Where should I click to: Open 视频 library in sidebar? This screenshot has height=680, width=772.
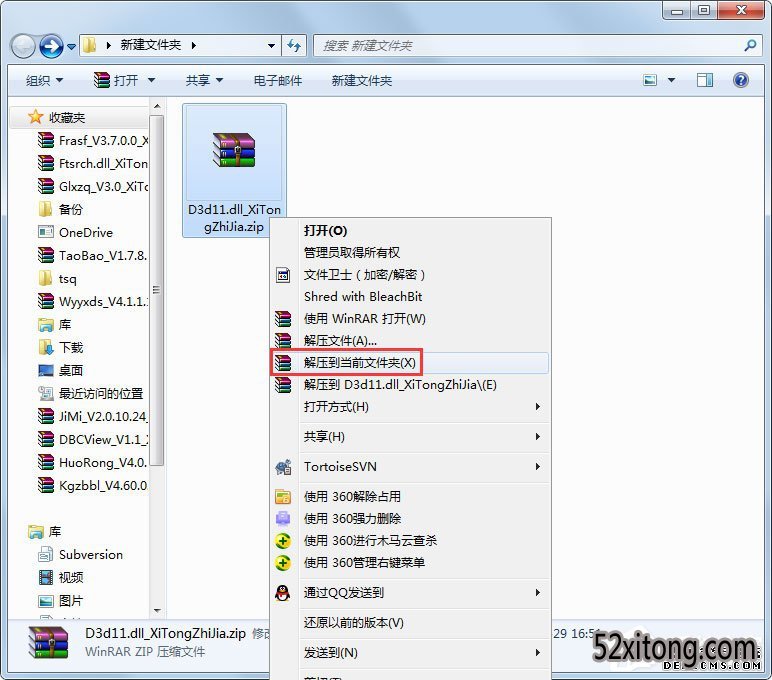(61, 578)
